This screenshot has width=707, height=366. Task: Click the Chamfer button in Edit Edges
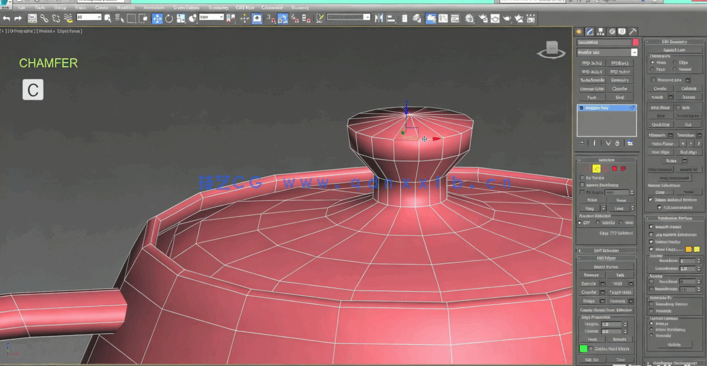(x=588, y=292)
